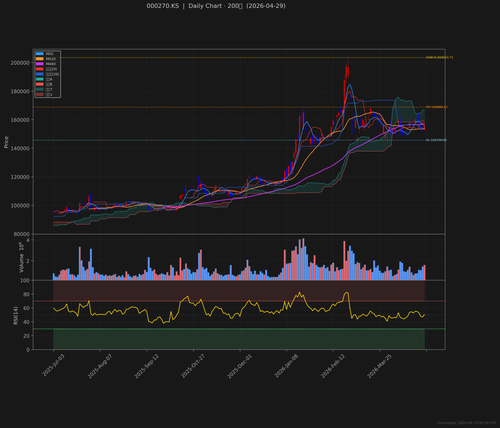Click the 120000 price axis label
Viewport: 500px width, 428px height.
point(20,177)
